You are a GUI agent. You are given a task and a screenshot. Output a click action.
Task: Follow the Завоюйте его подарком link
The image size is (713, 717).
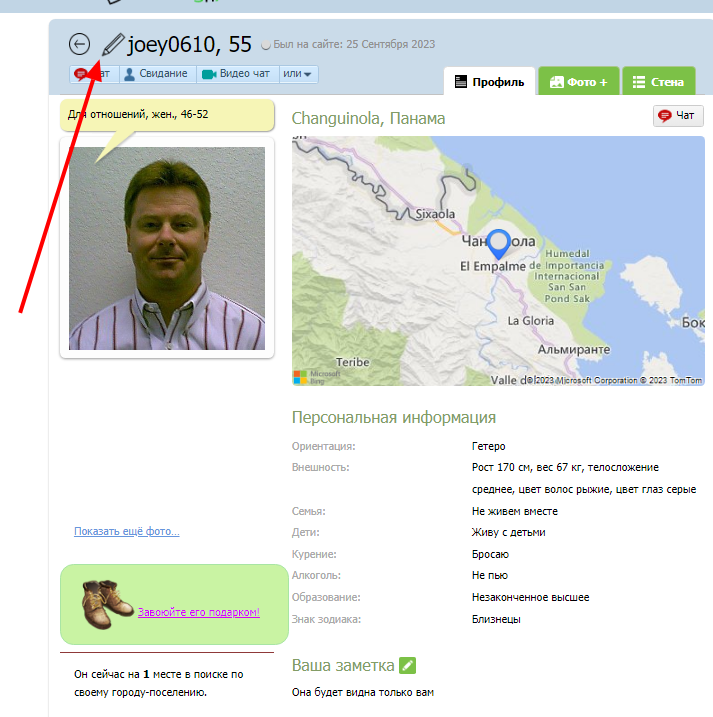tap(199, 612)
